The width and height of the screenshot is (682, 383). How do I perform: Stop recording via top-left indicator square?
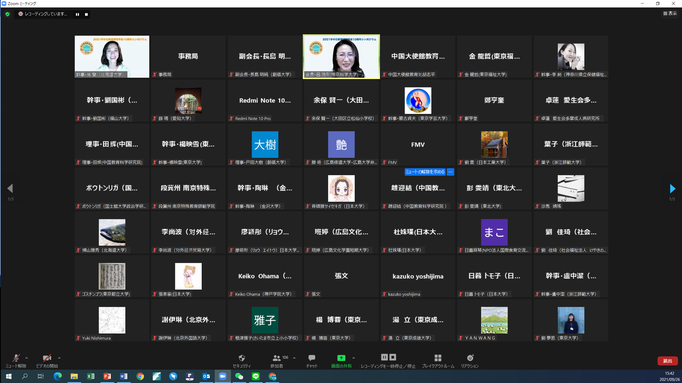point(86,14)
